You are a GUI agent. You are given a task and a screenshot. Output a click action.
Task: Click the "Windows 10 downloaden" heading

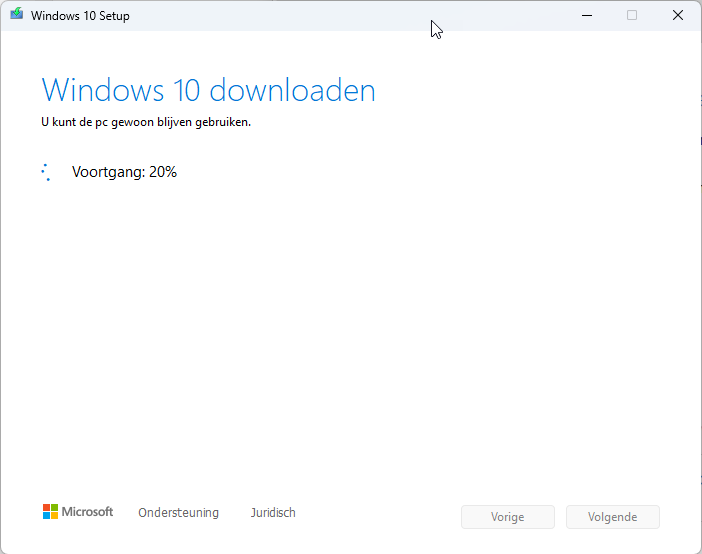pyautogui.click(x=208, y=90)
